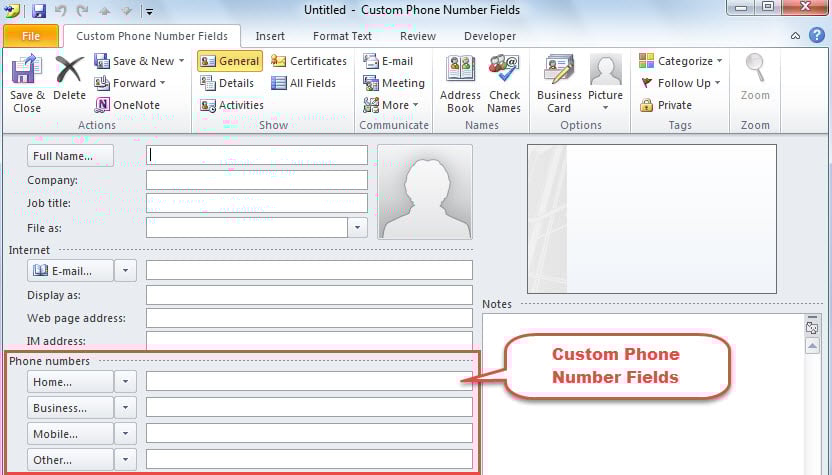
Task: Click the E-mail communicate icon
Action: coord(388,61)
